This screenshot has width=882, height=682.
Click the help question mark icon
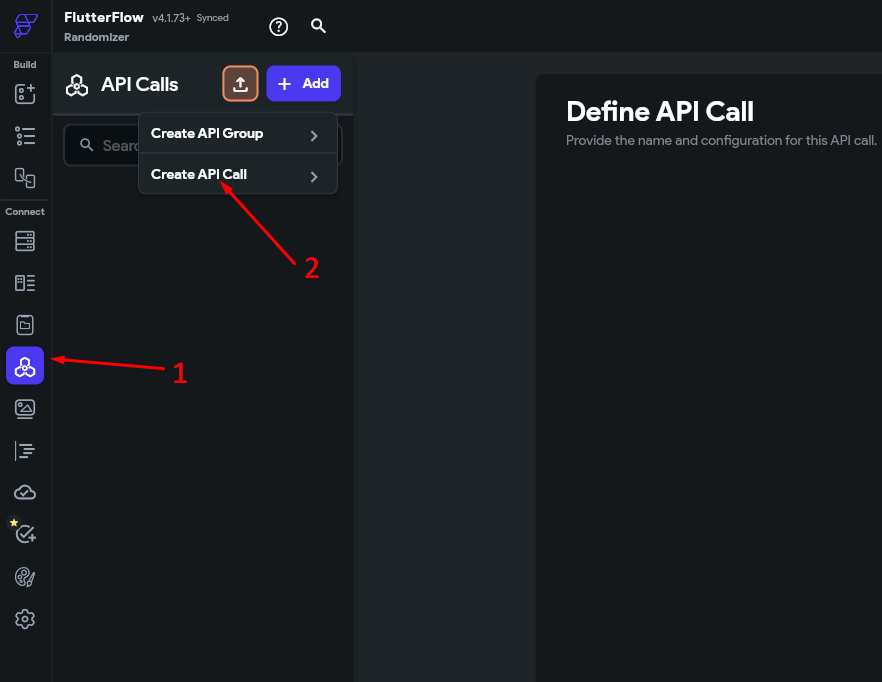click(278, 26)
